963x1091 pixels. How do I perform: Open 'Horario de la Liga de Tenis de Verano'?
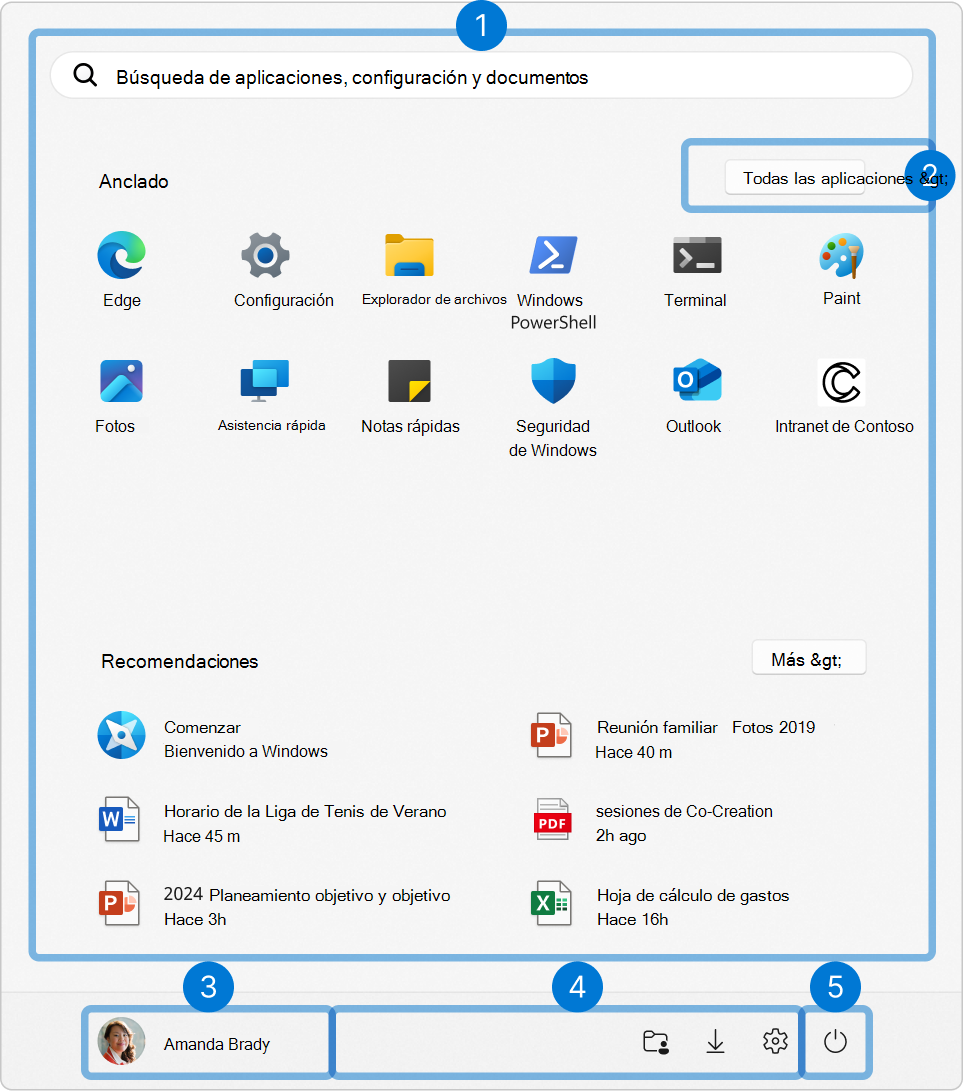coord(305,811)
